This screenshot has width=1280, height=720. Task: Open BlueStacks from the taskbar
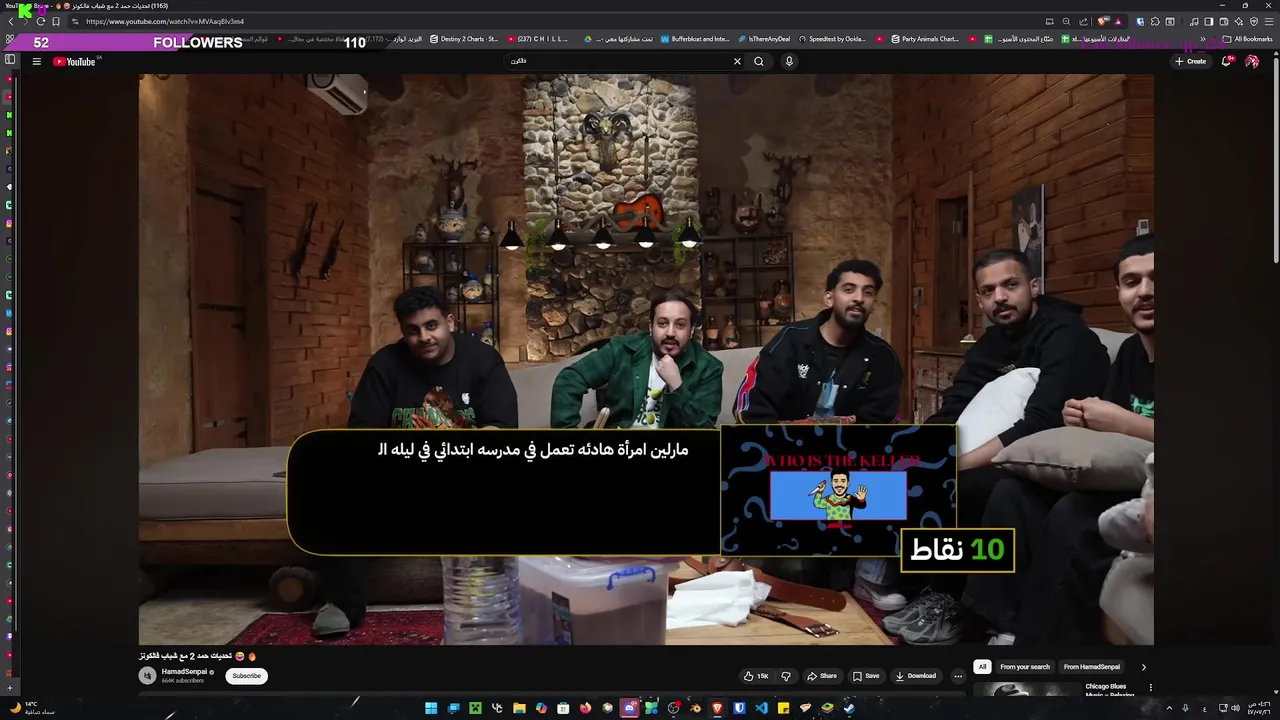coord(827,708)
